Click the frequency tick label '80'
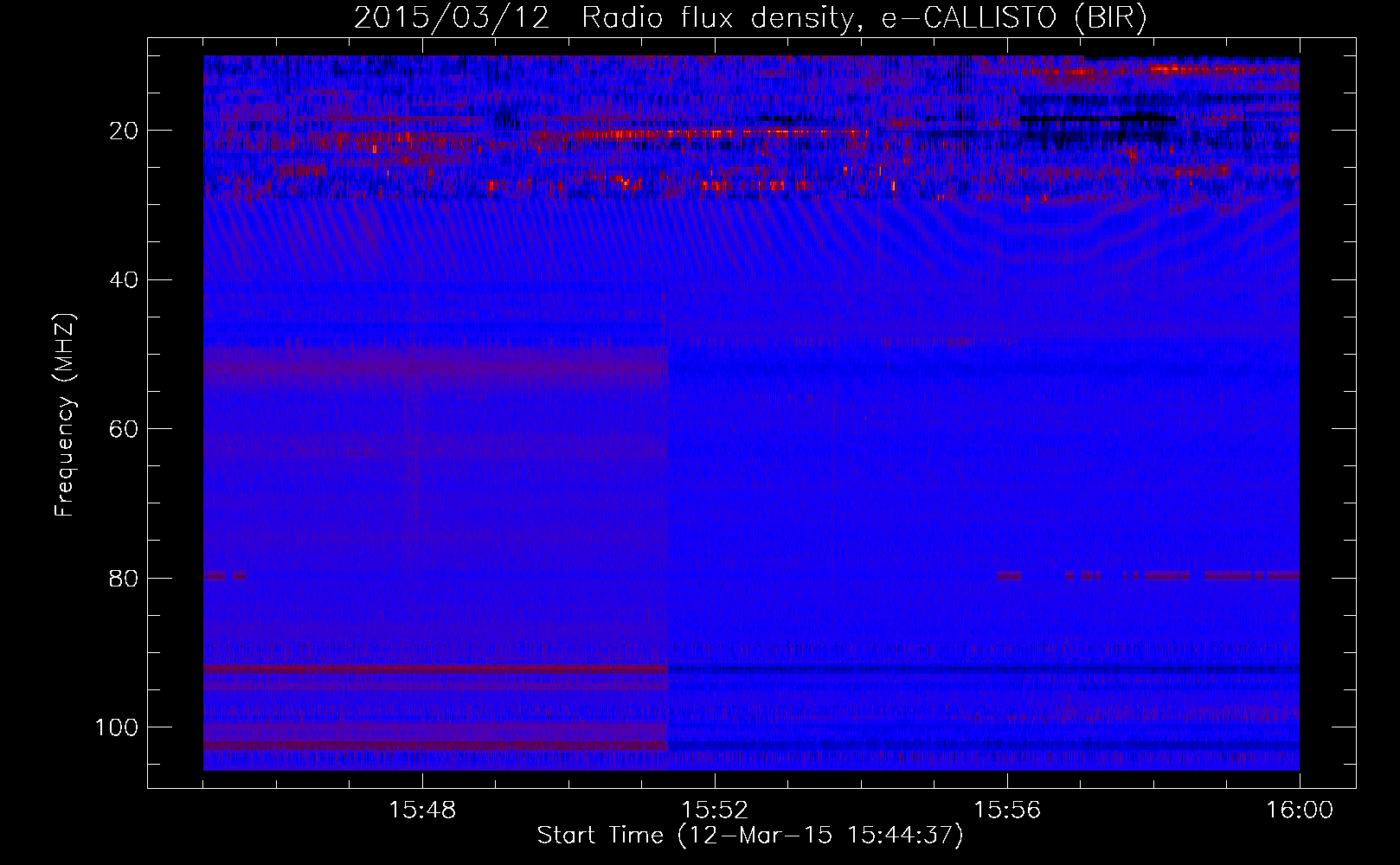The height and width of the screenshot is (865, 1400). (124, 579)
